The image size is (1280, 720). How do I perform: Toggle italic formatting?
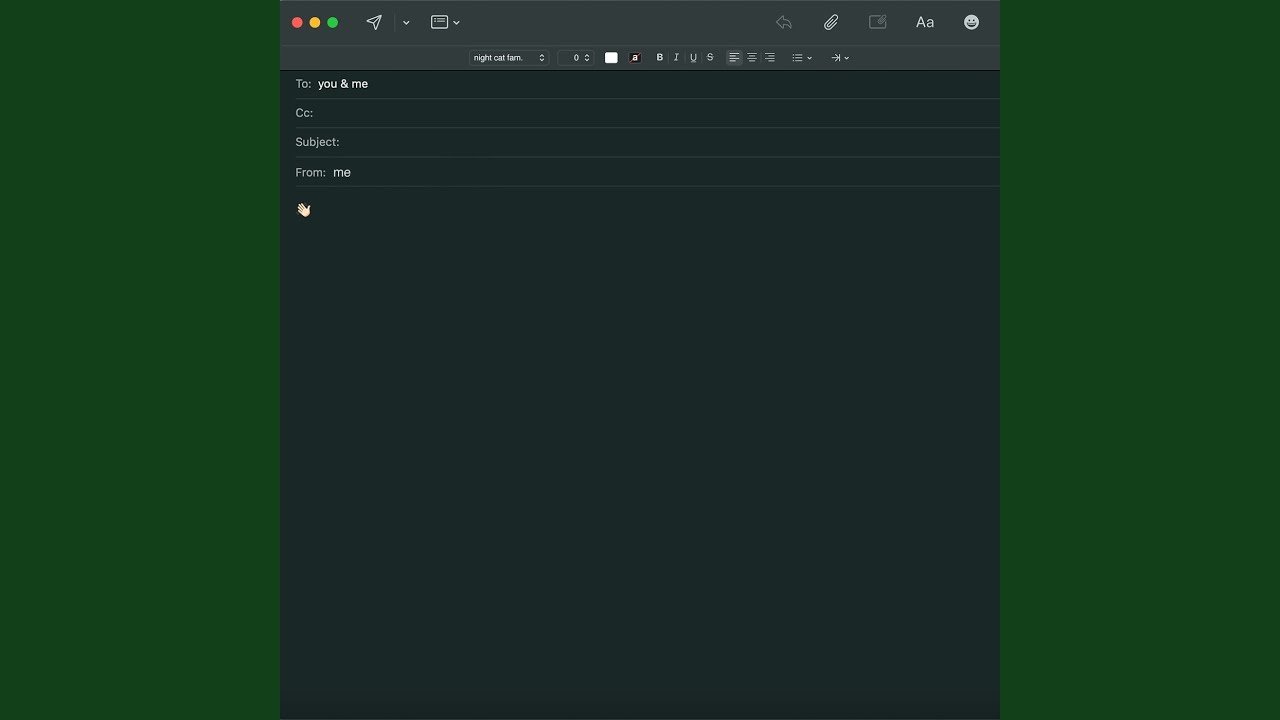676,58
